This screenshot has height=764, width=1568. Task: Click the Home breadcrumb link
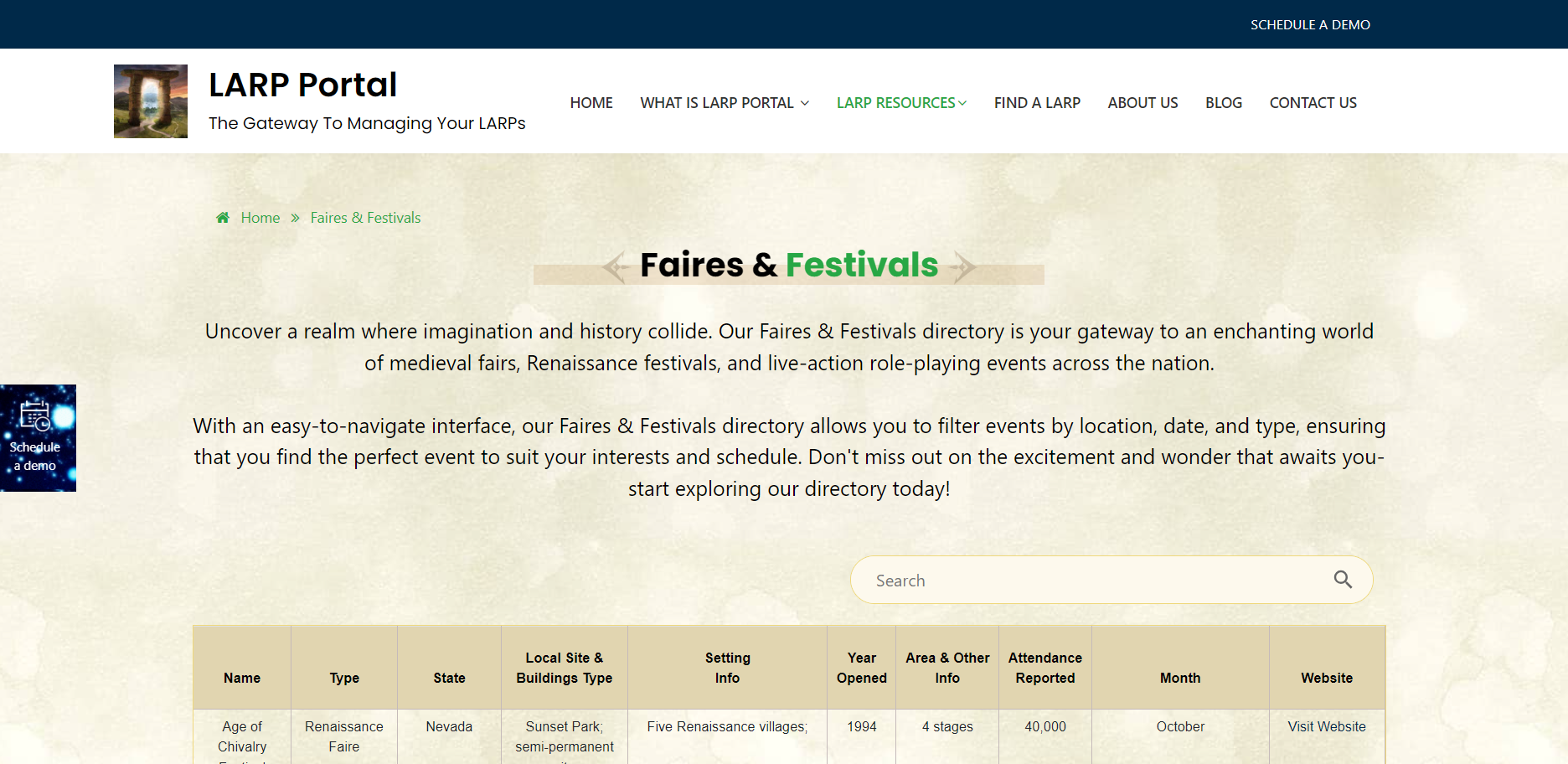(x=260, y=218)
